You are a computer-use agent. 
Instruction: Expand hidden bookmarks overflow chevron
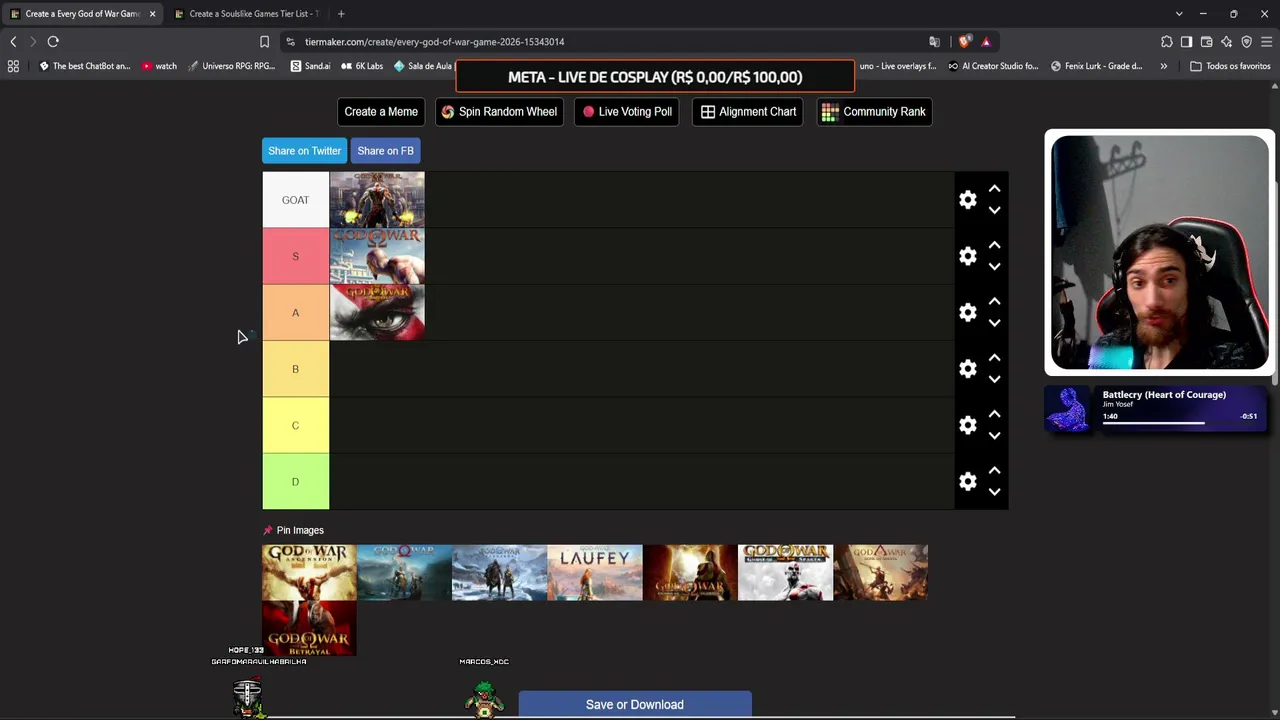pos(1163,66)
